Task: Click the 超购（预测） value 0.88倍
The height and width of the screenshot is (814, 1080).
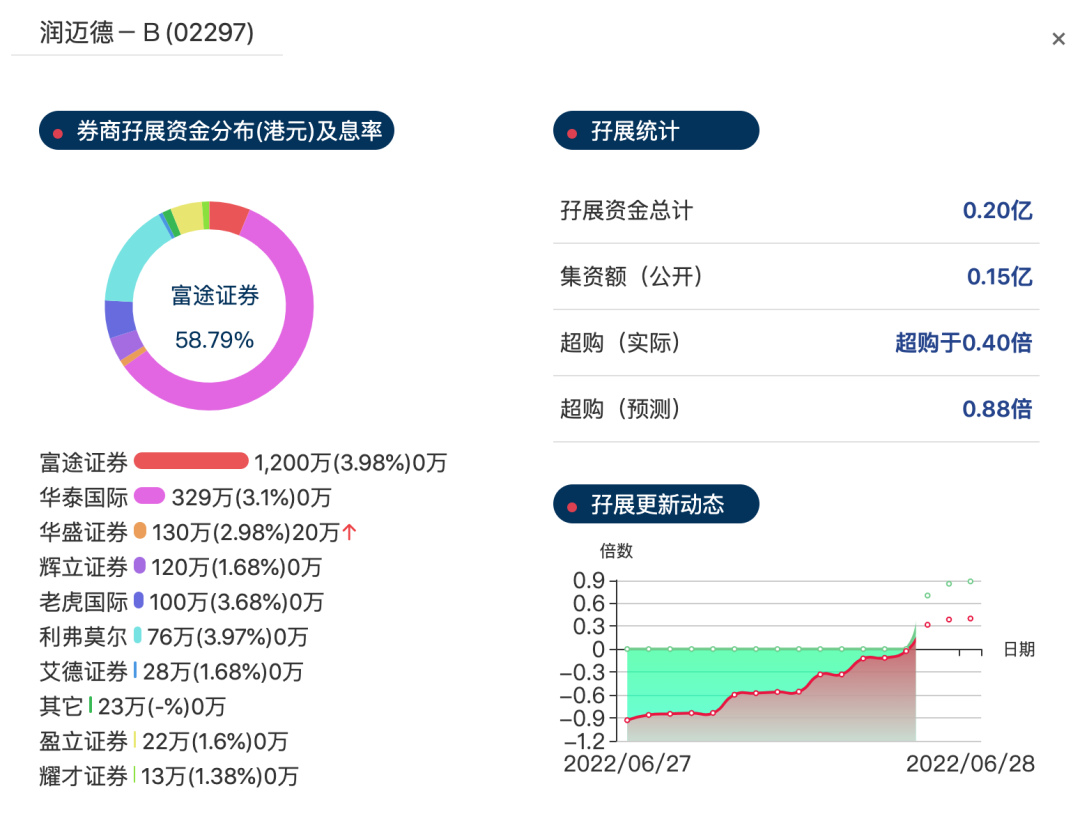Action: pos(997,409)
